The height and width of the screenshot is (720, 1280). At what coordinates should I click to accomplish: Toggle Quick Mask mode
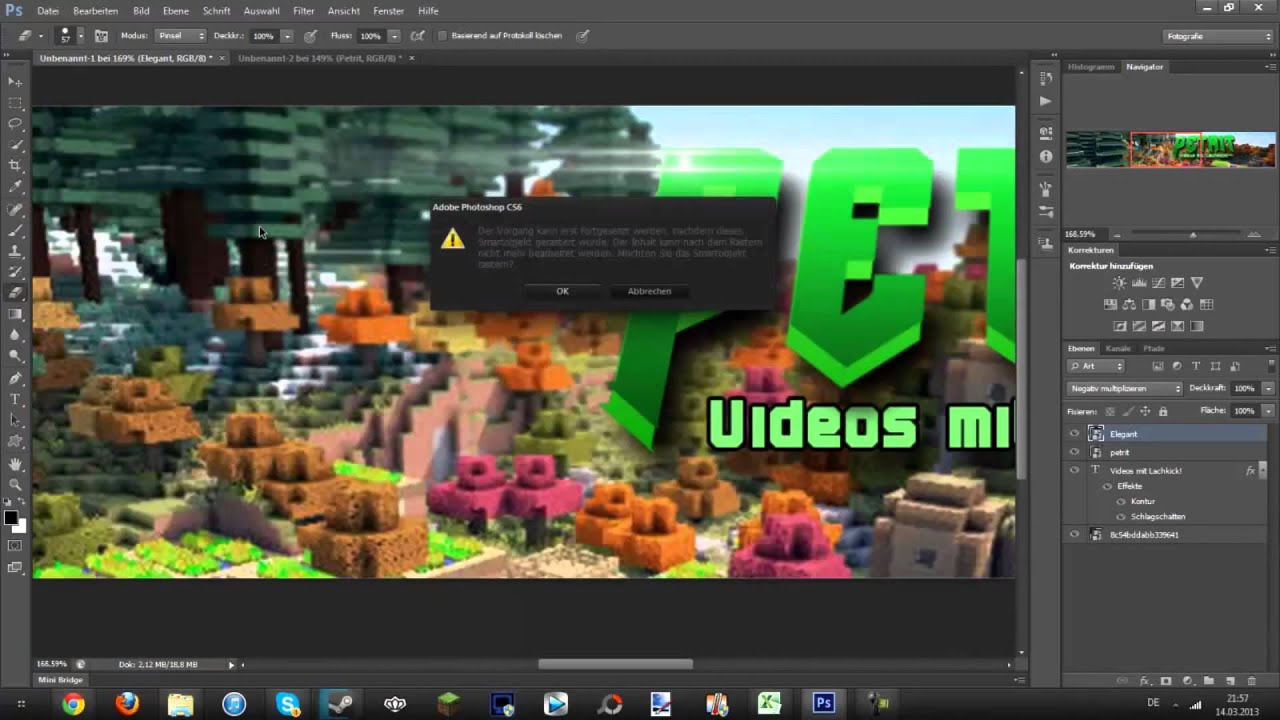(15, 546)
